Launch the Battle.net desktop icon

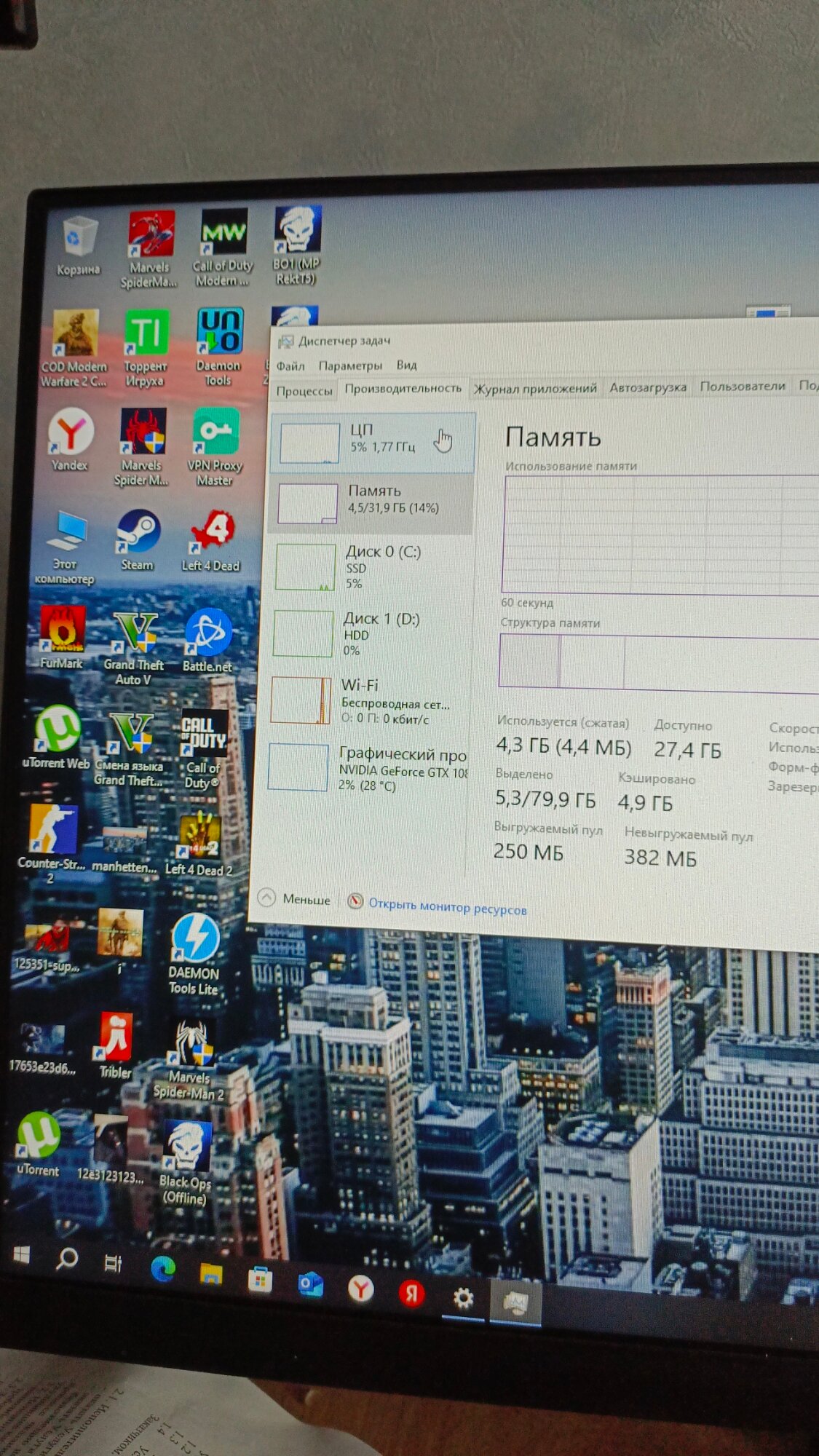(207, 641)
